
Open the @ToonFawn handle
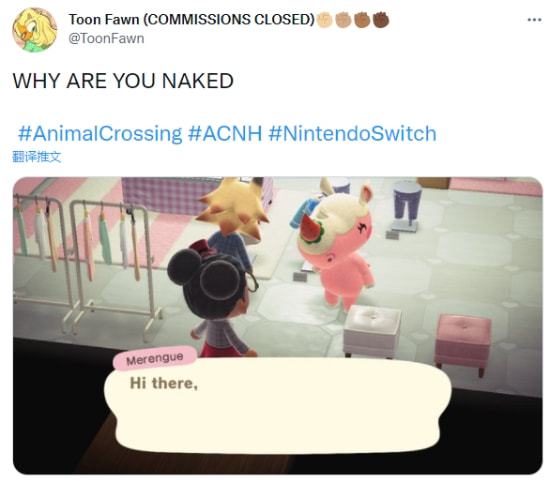[106, 38]
